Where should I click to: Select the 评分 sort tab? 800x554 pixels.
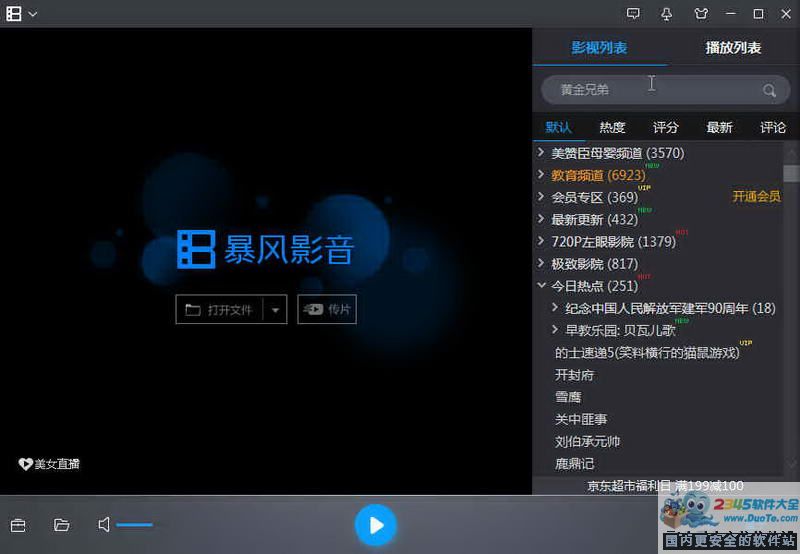[x=666, y=127]
